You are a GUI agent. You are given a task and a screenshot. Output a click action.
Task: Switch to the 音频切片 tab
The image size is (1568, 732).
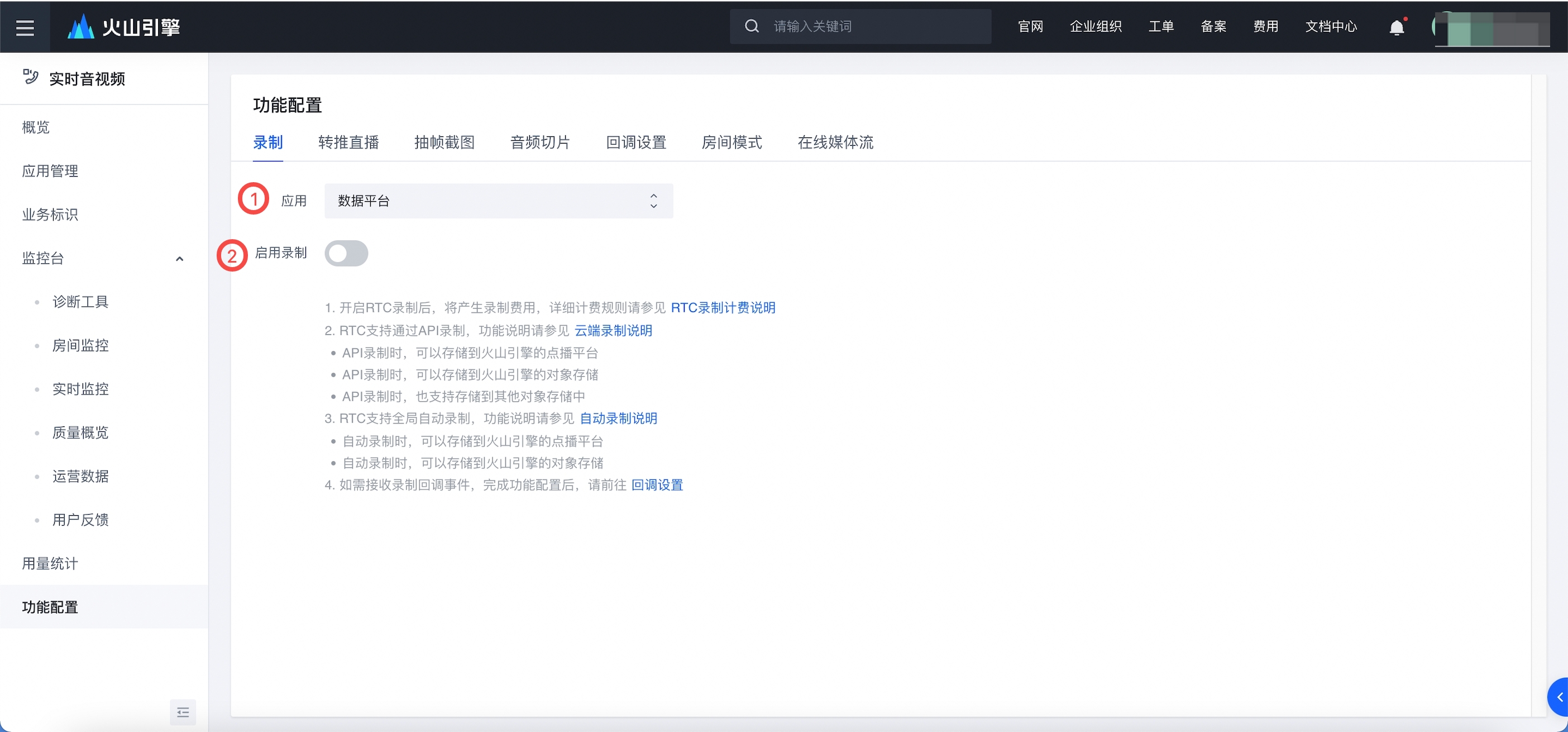pos(540,142)
